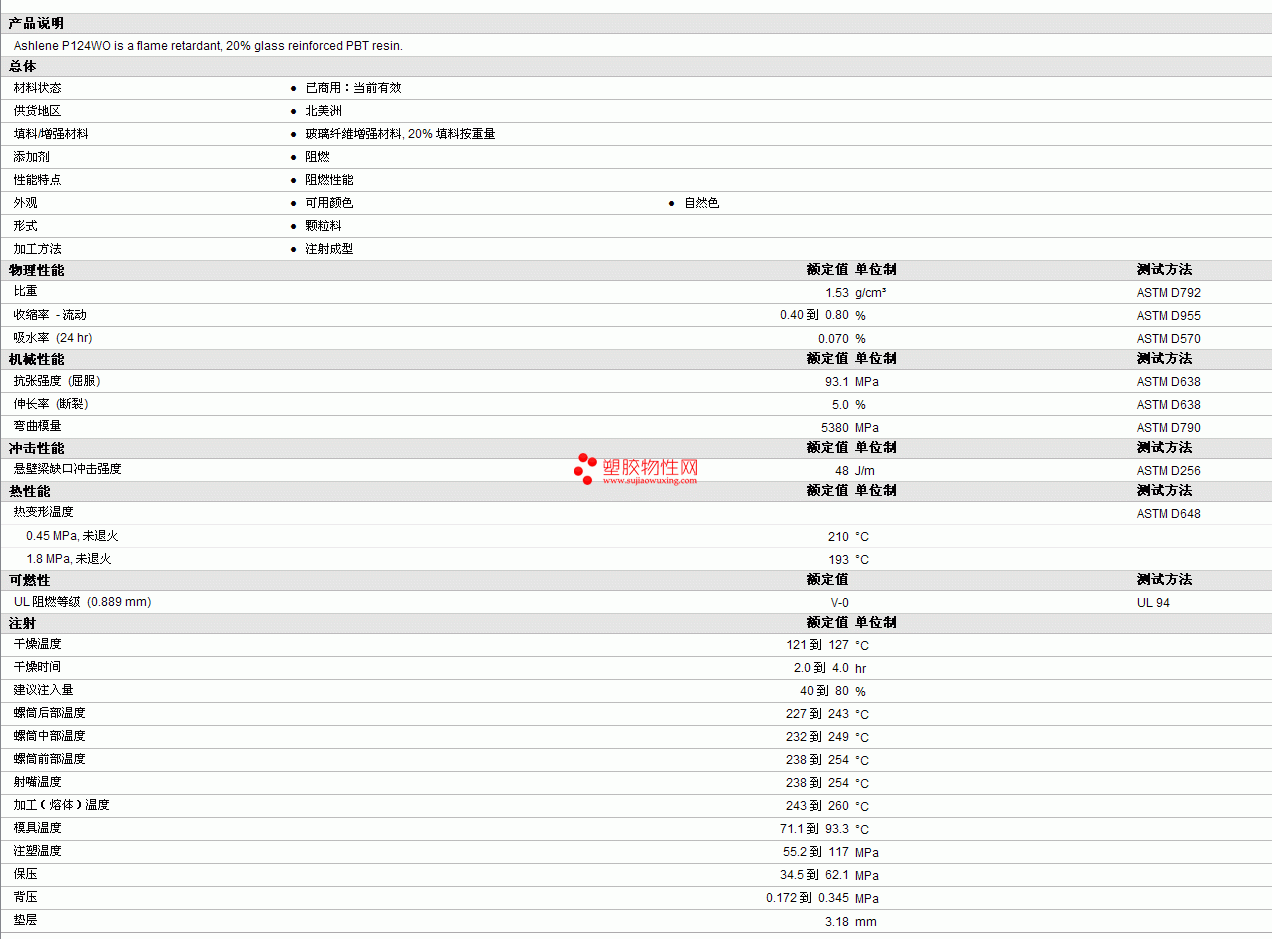Click the '伸长率 (断裂)' row label
1272x939 pixels.
(51, 404)
